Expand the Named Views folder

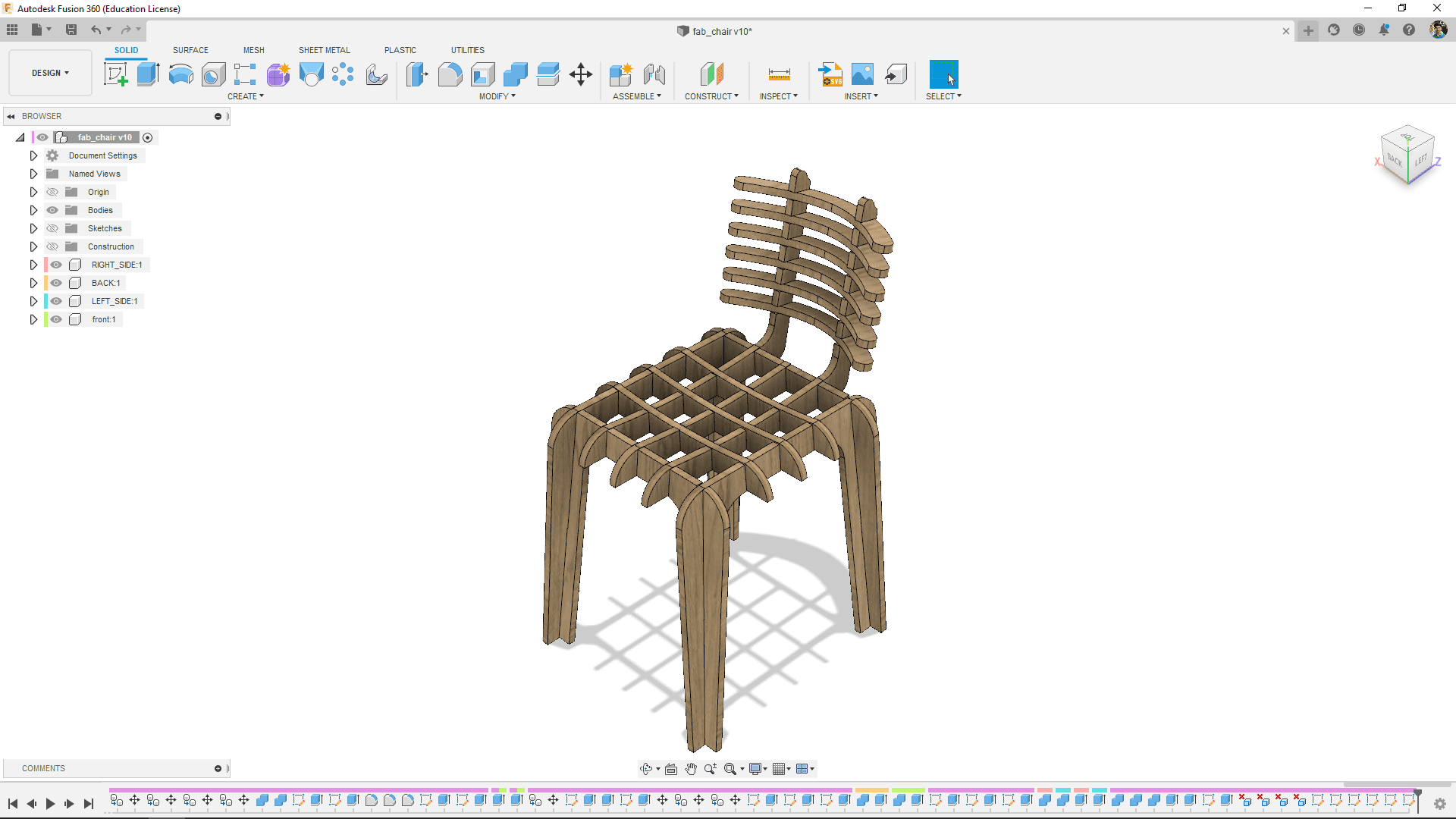tap(33, 174)
